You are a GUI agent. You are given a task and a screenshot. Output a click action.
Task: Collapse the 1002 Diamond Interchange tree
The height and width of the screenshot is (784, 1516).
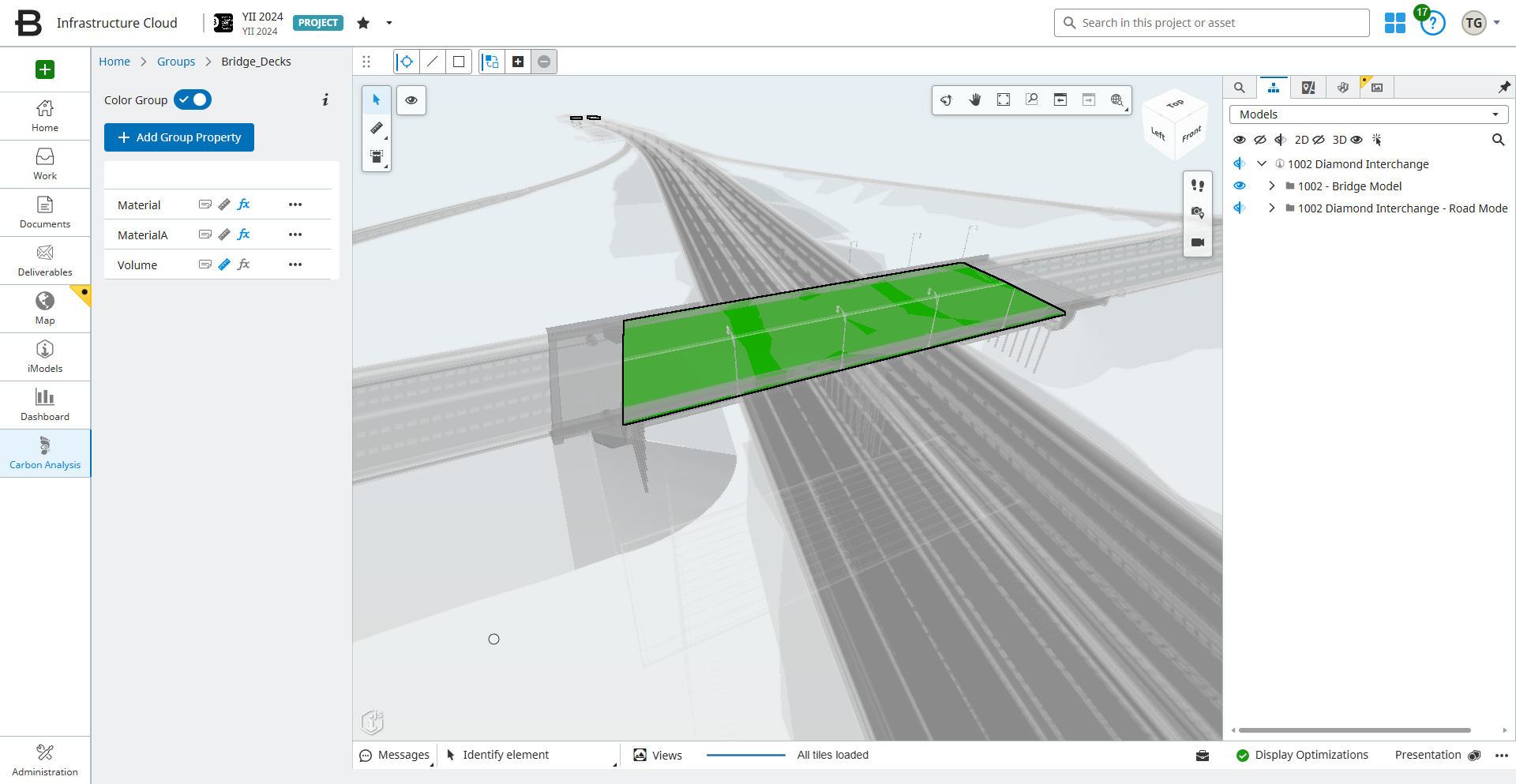click(x=1262, y=164)
